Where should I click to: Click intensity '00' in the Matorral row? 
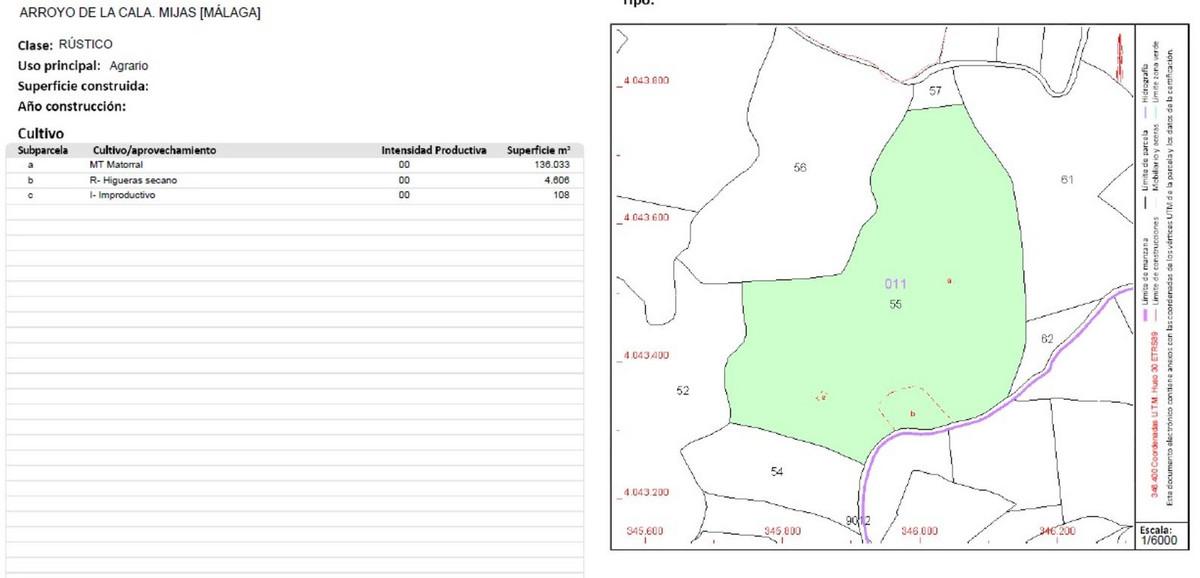pyautogui.click(x=404, y=164)
